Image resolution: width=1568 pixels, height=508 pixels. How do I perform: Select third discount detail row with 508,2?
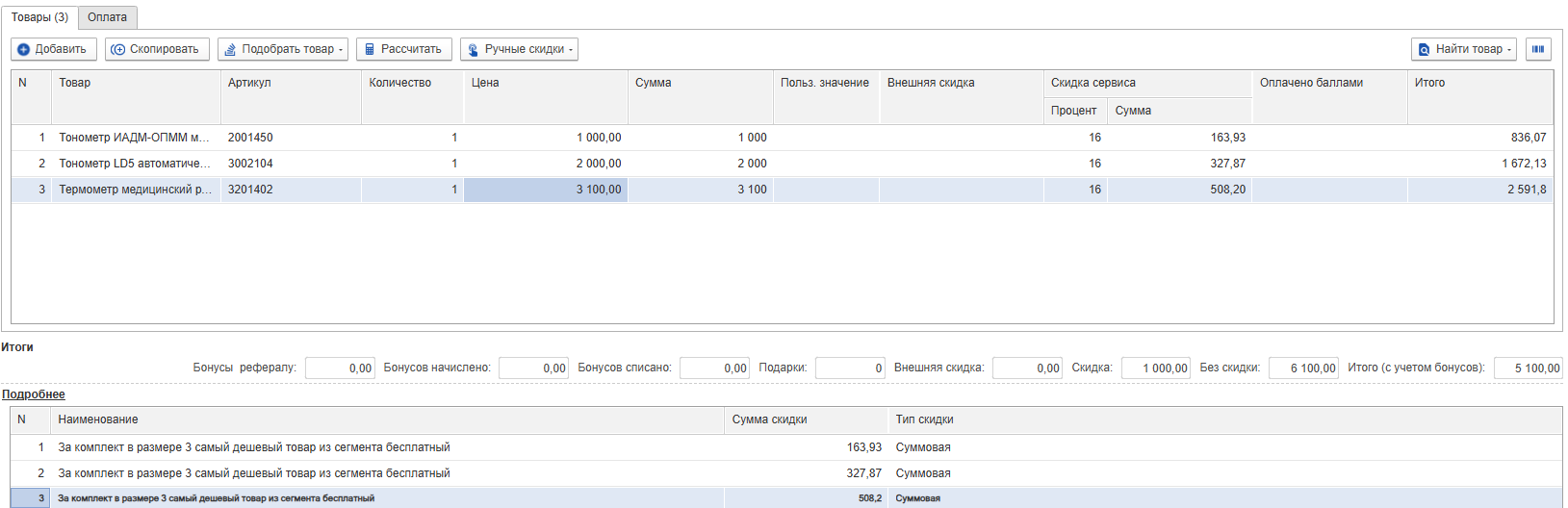785,497
